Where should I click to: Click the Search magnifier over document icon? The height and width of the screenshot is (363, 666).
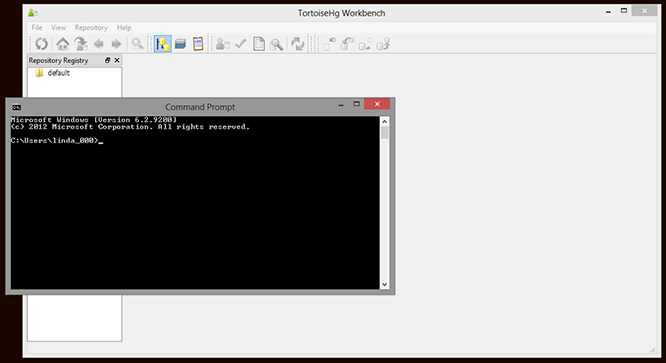[x=277, y=44]
